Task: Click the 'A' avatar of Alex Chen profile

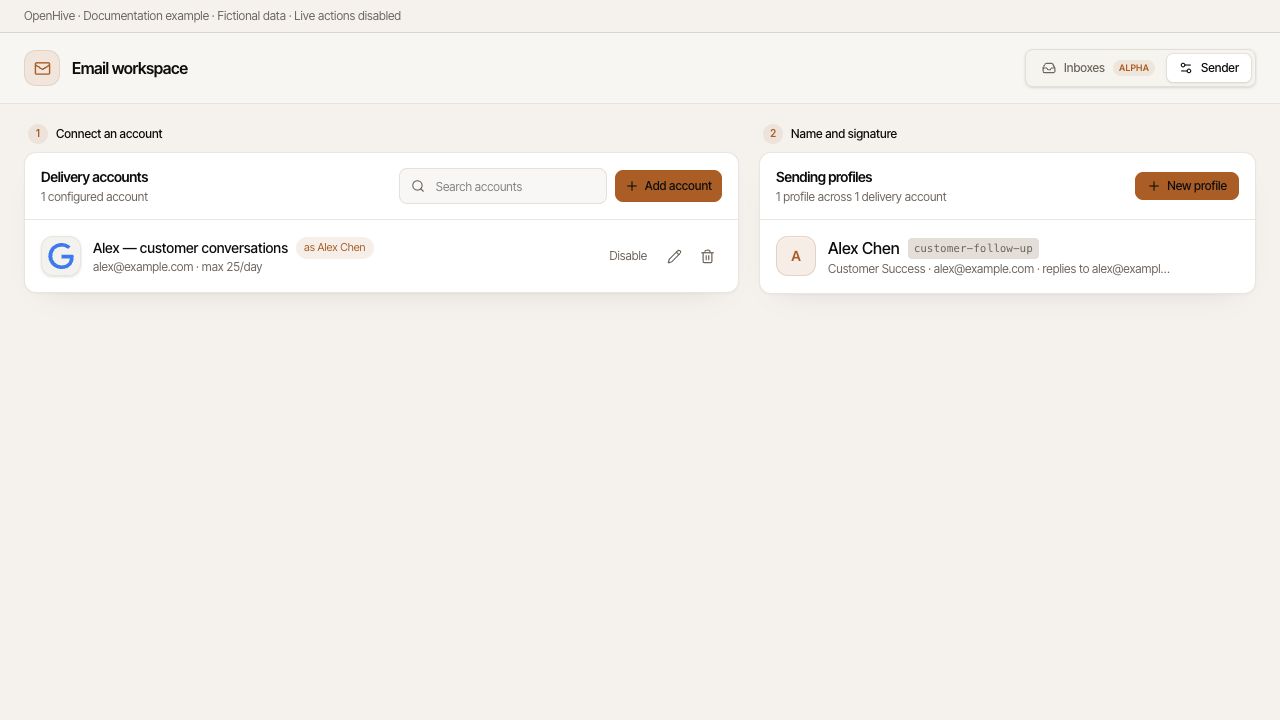Action: pyautogui.click(x=796, y=256)
